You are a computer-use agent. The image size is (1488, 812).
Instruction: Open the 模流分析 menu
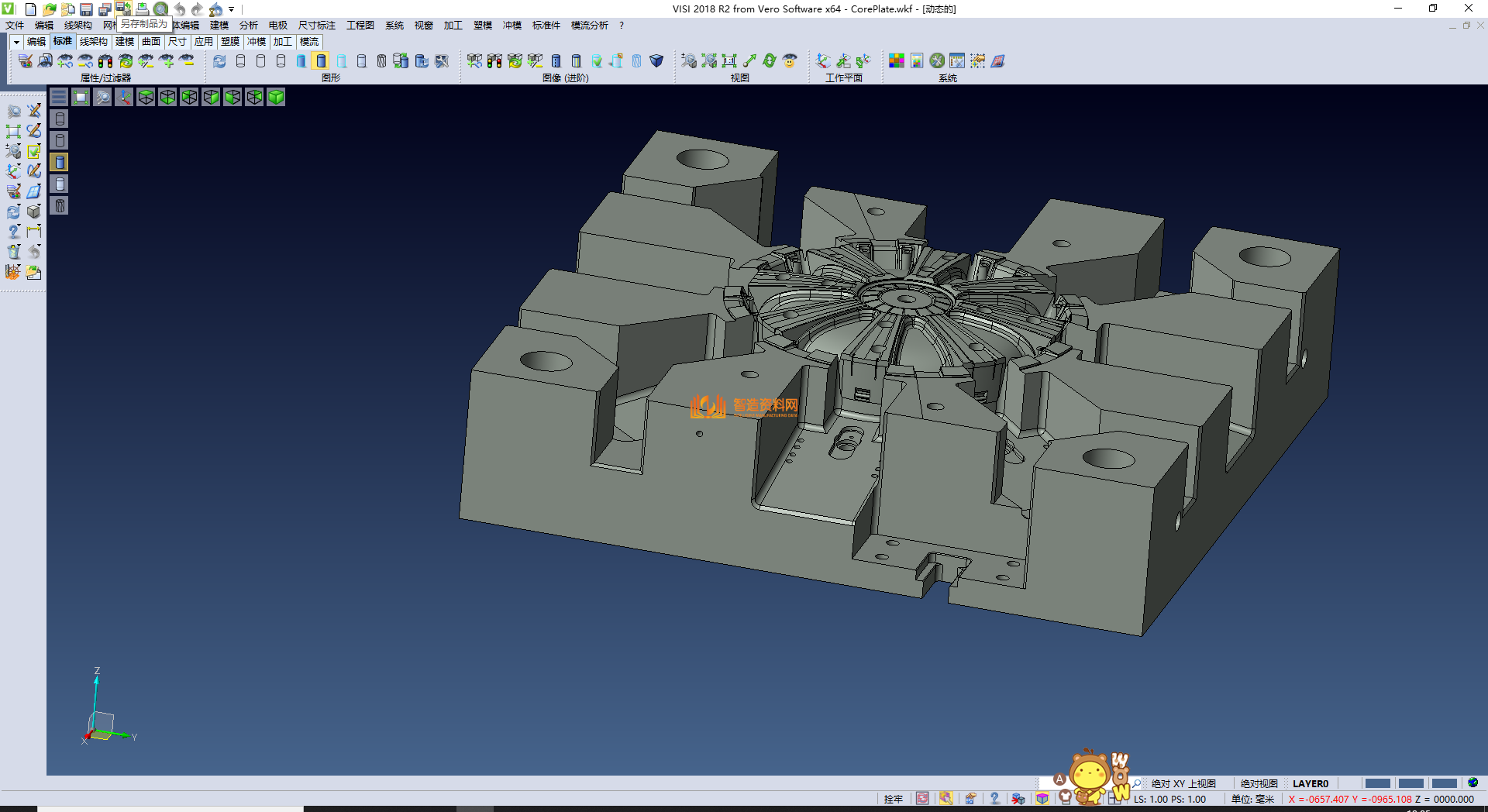[589, 26]
